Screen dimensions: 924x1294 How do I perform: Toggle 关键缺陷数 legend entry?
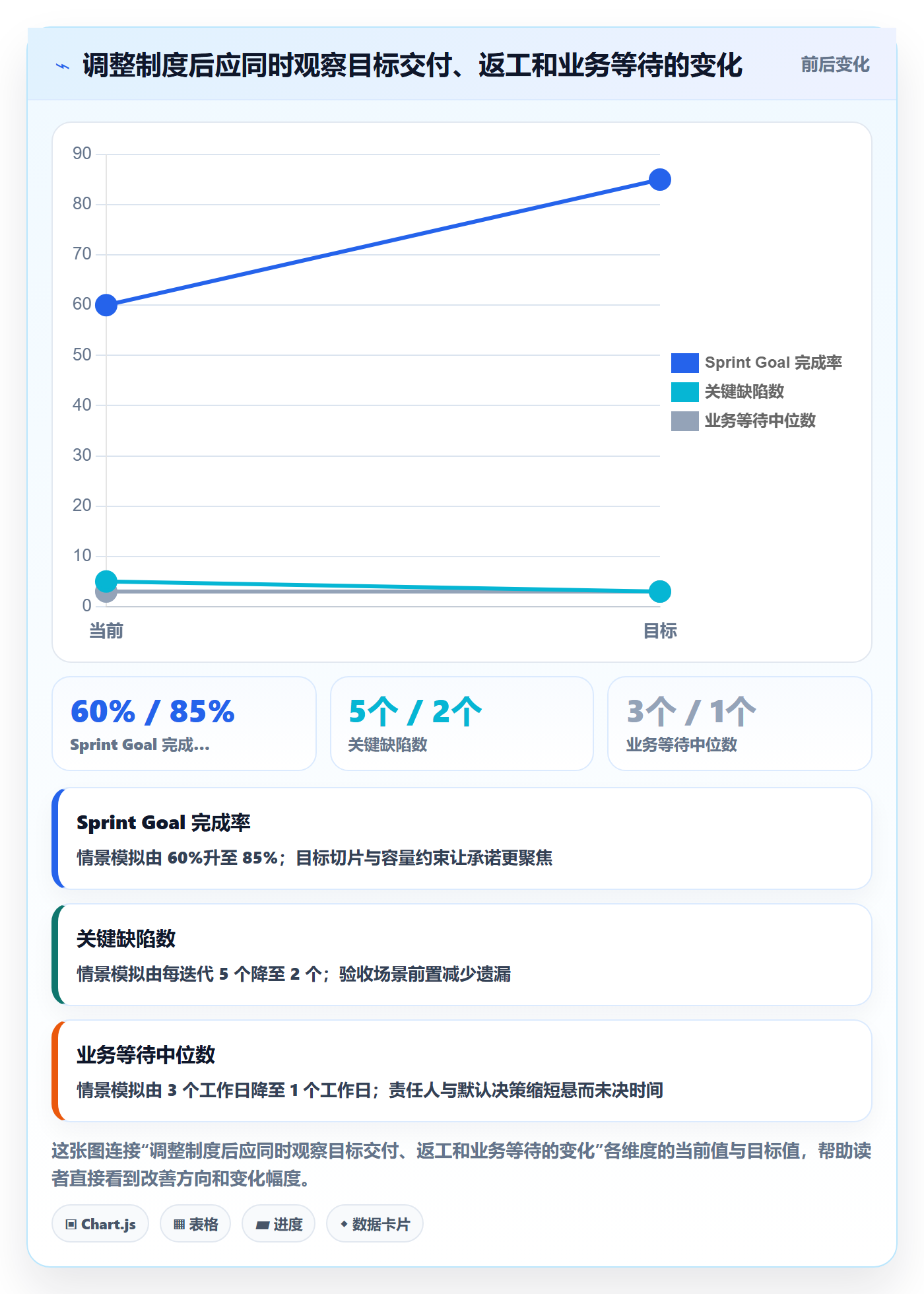[727, 392]
